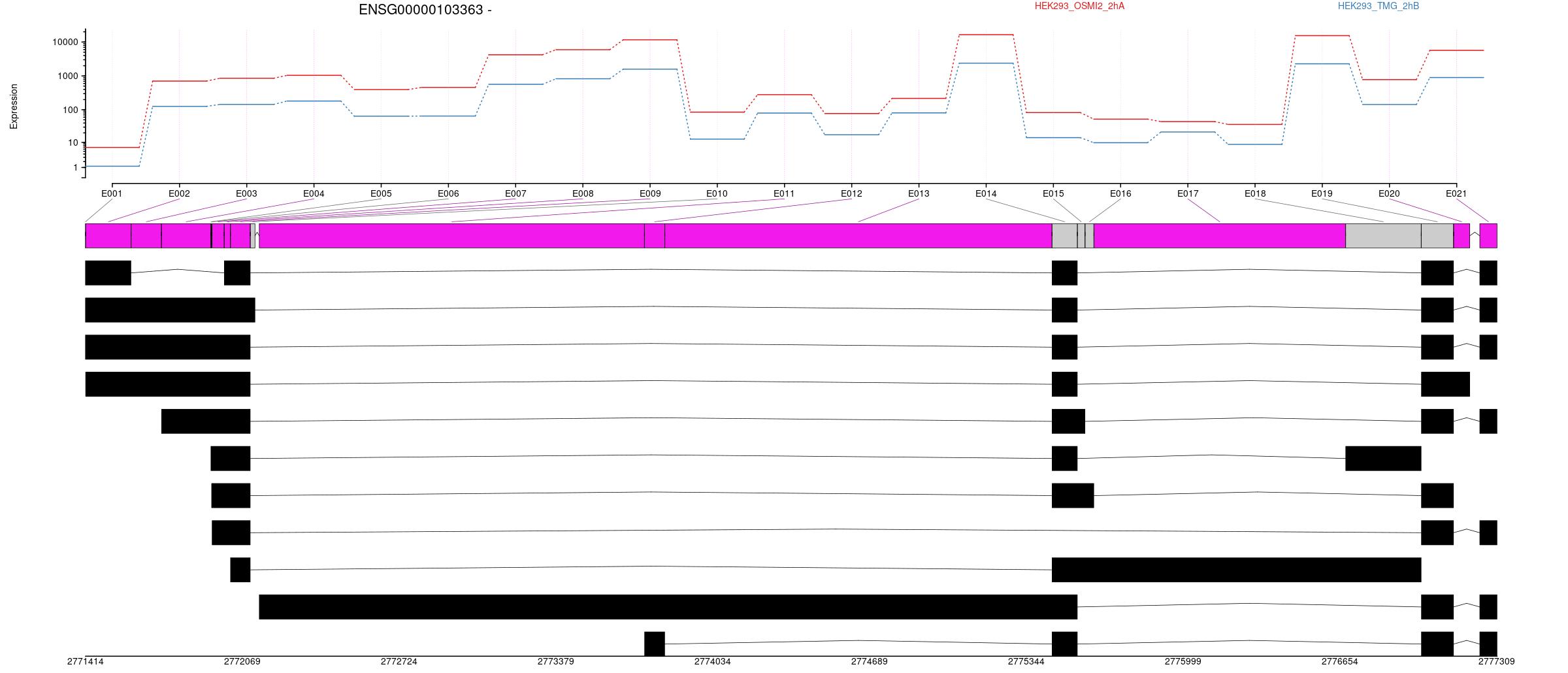Click genomic coordinate 2771414
Viewport: 1568px width, 673px height.
pyautogui.click(x=86, y=662)
